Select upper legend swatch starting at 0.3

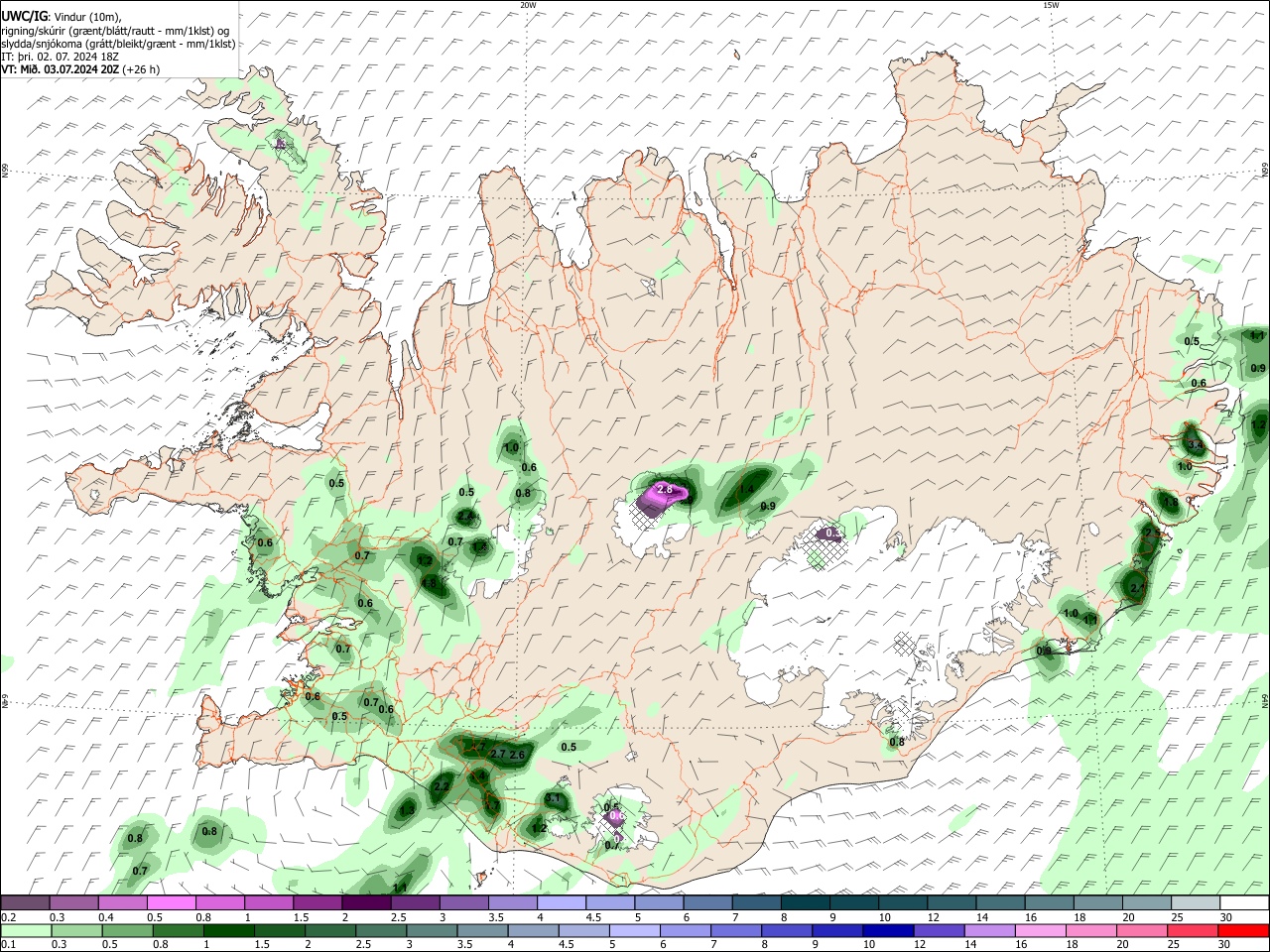tap(74, 903)
